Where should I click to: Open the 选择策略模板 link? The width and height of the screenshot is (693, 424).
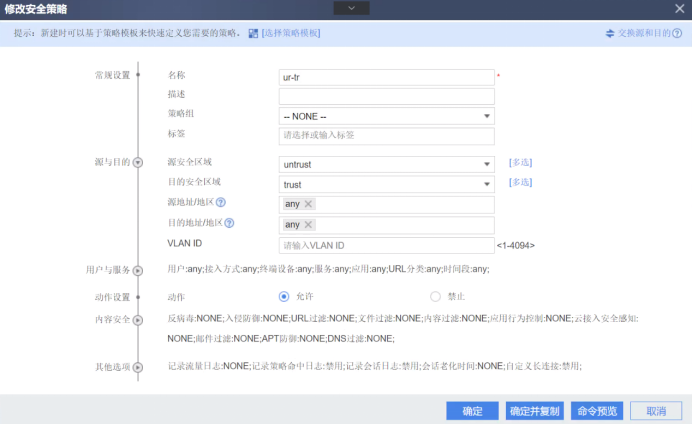tap(291, 33)
